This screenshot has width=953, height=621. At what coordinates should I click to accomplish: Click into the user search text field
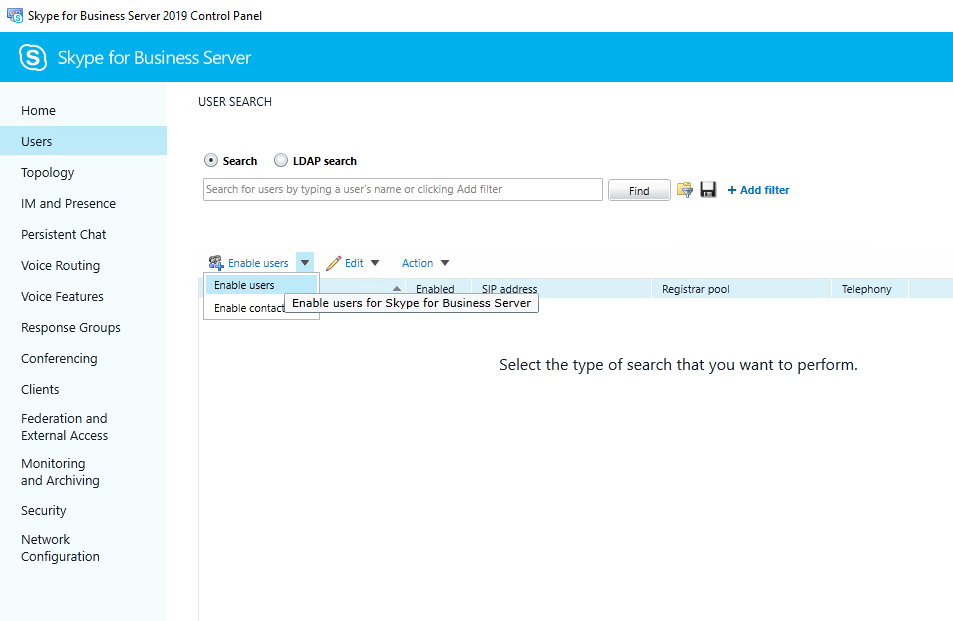tap(402, 189)
